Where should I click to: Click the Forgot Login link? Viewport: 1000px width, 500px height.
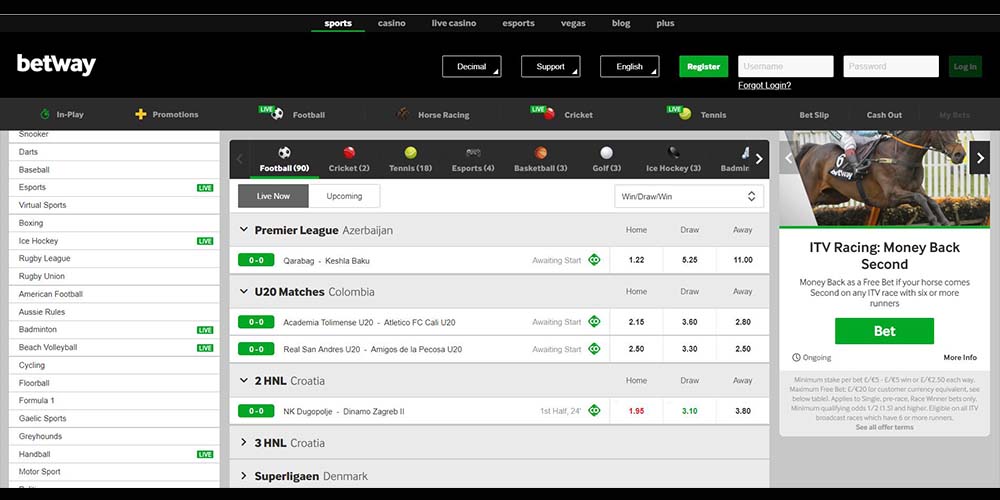point(764,86)
